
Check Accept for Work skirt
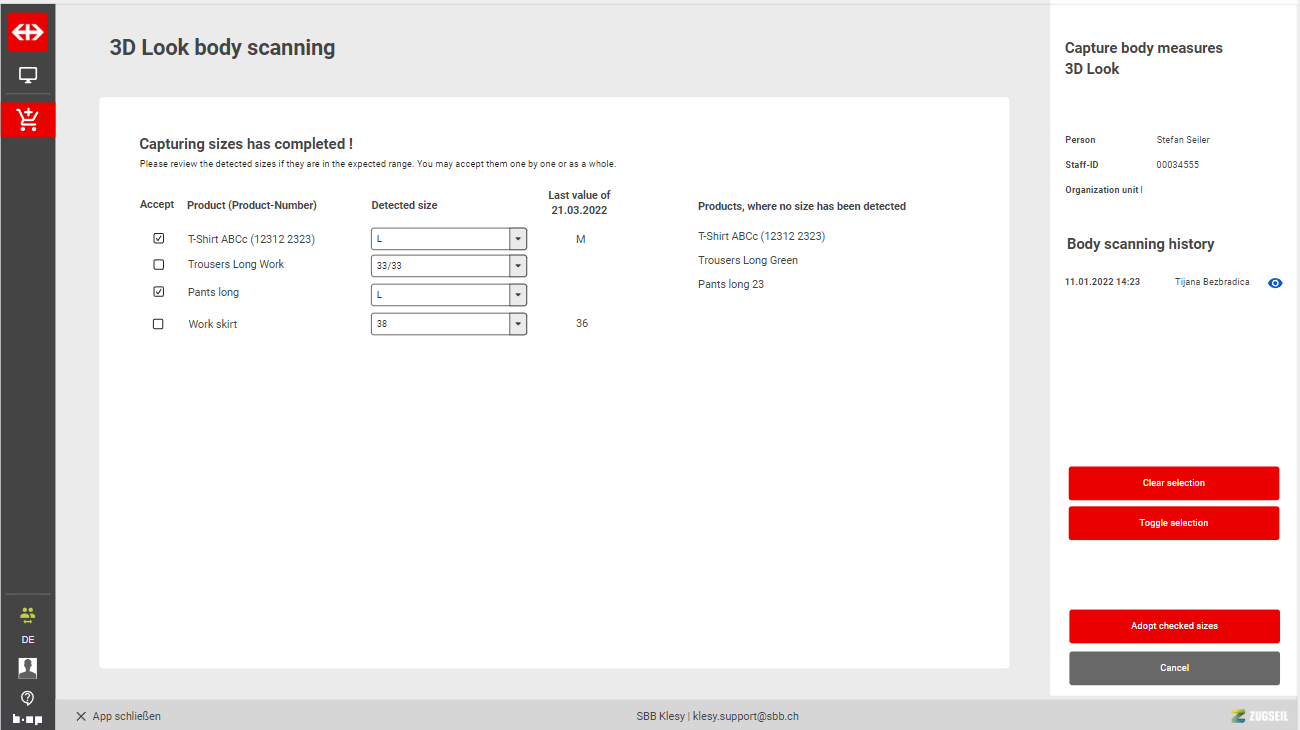tap(158, 324)
